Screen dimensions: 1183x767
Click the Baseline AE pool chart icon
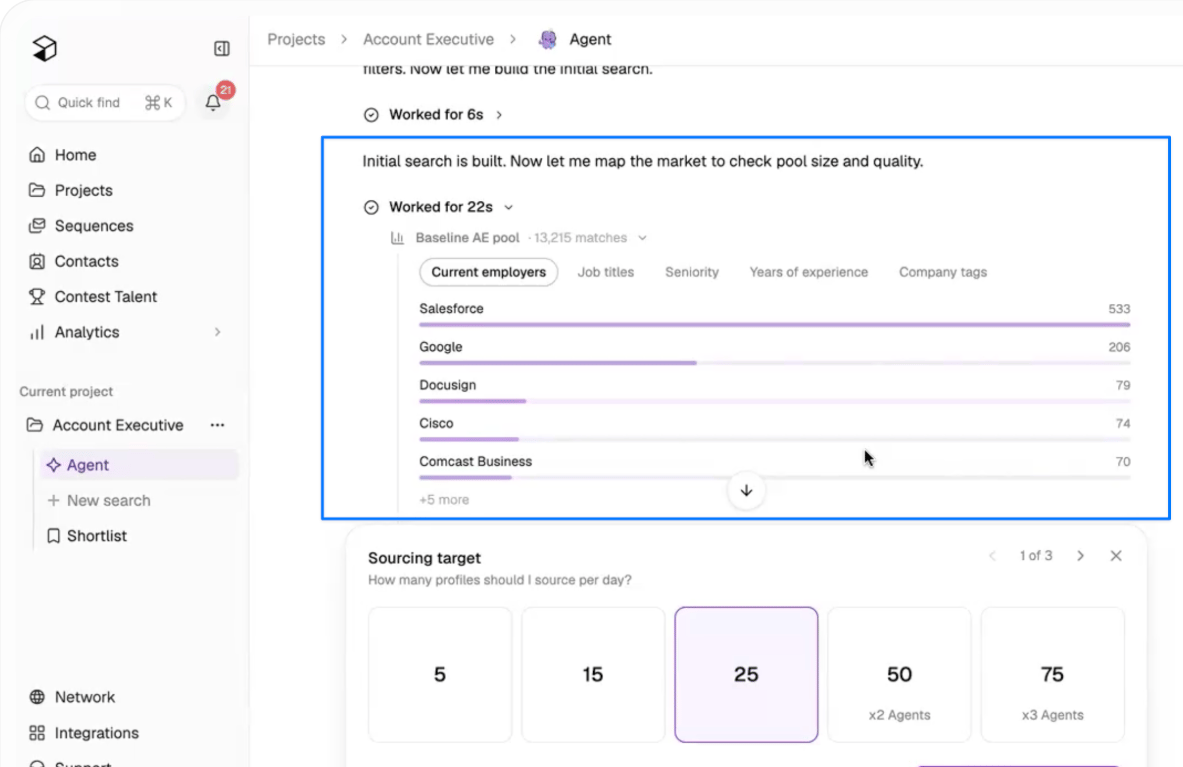click(397, 238)
